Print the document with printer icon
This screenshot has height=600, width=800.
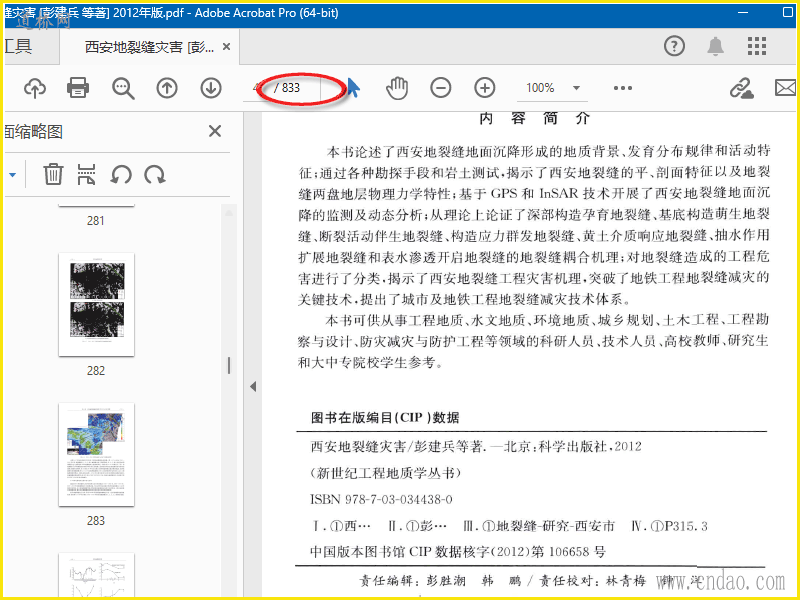pyautogui.click(x=78, y=88)
